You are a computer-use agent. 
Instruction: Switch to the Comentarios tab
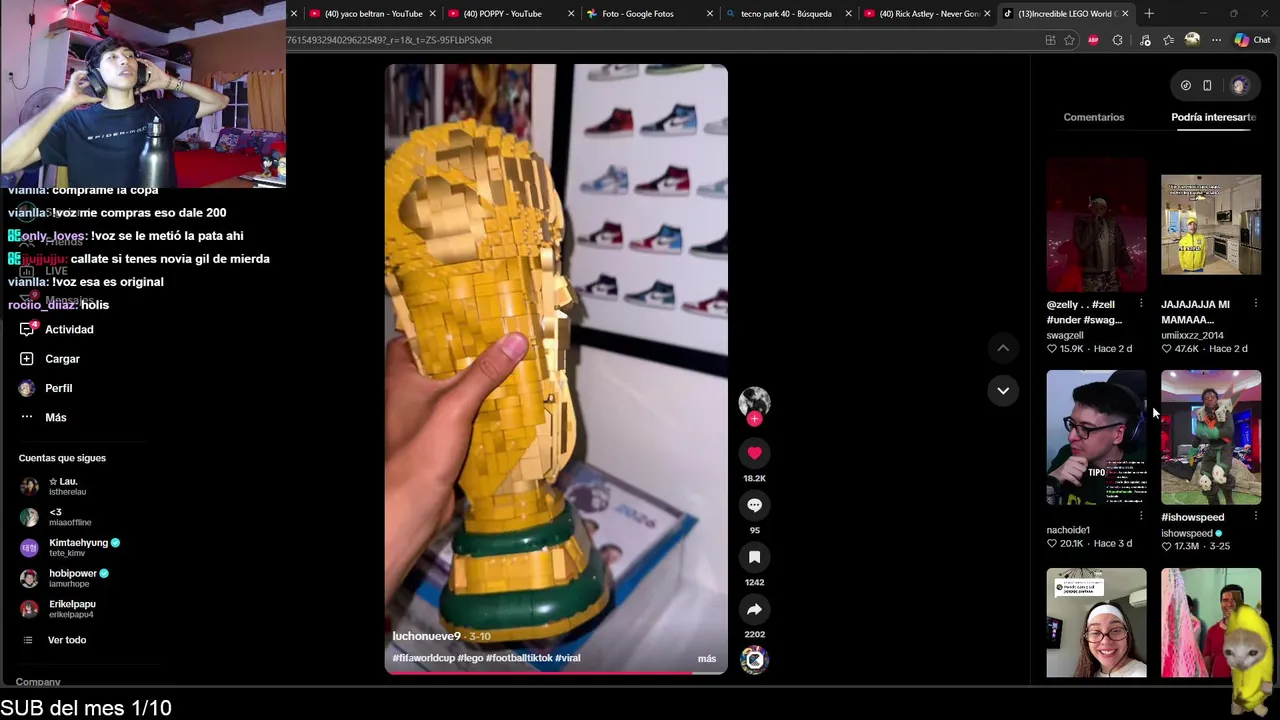pyautogui.click(x=1094, y=117)
